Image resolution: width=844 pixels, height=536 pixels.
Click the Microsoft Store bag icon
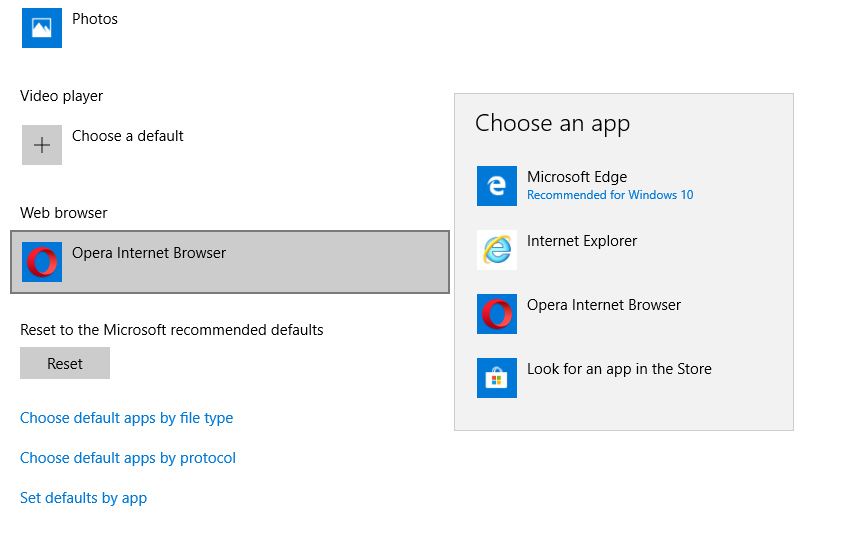pos(497,378)
